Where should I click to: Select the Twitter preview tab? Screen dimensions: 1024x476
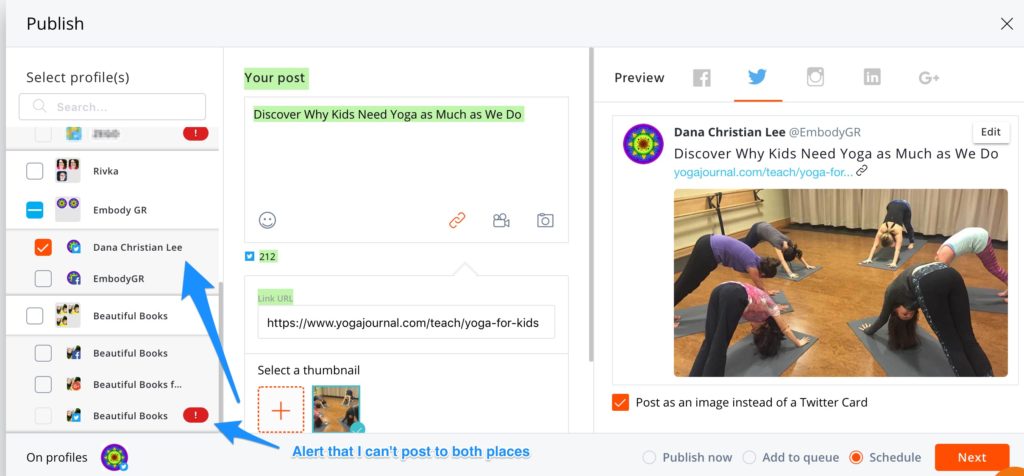click(x=757, y=78)
